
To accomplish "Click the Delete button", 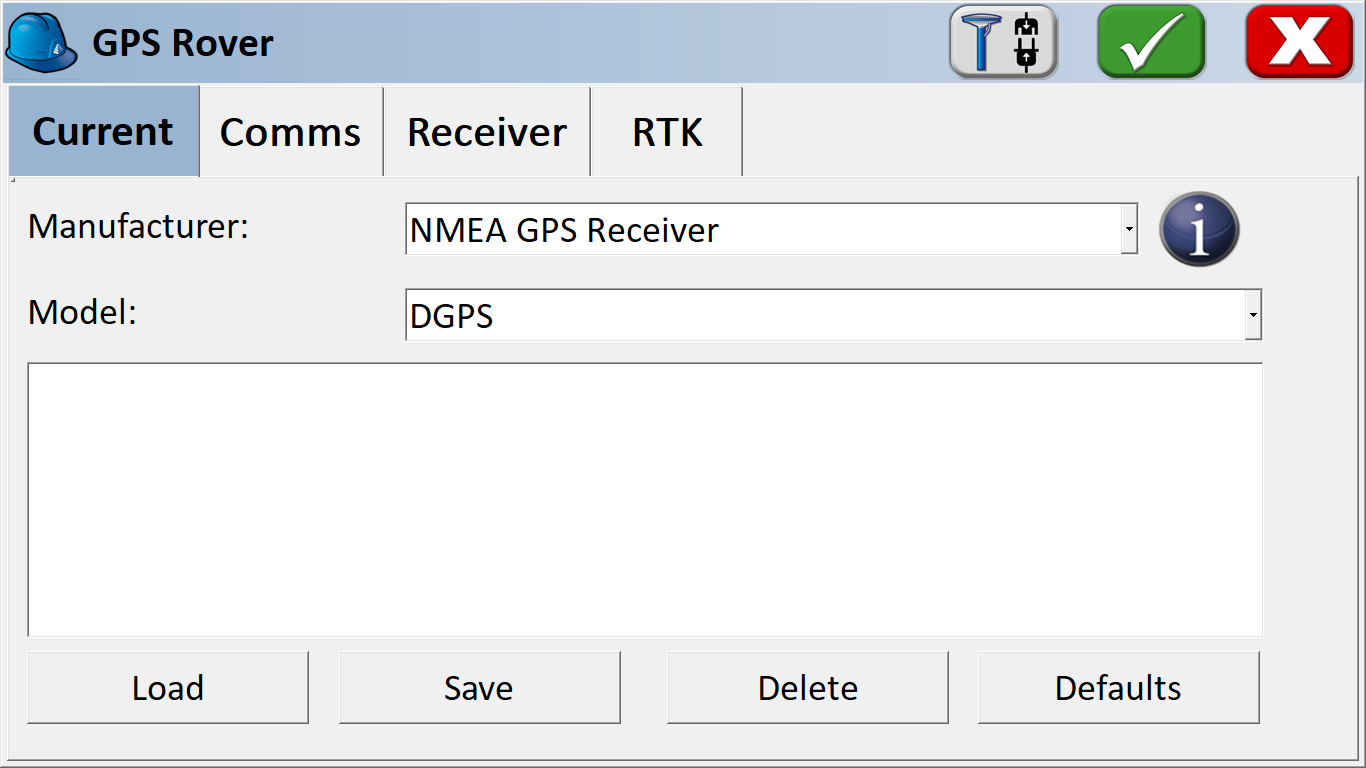I will point(807,687).
